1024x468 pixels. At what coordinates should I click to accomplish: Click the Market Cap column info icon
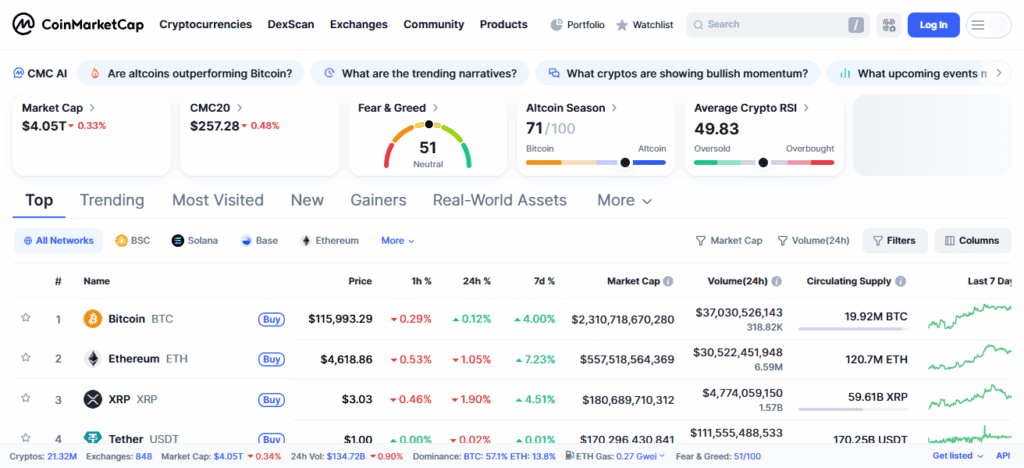[668, 281]
